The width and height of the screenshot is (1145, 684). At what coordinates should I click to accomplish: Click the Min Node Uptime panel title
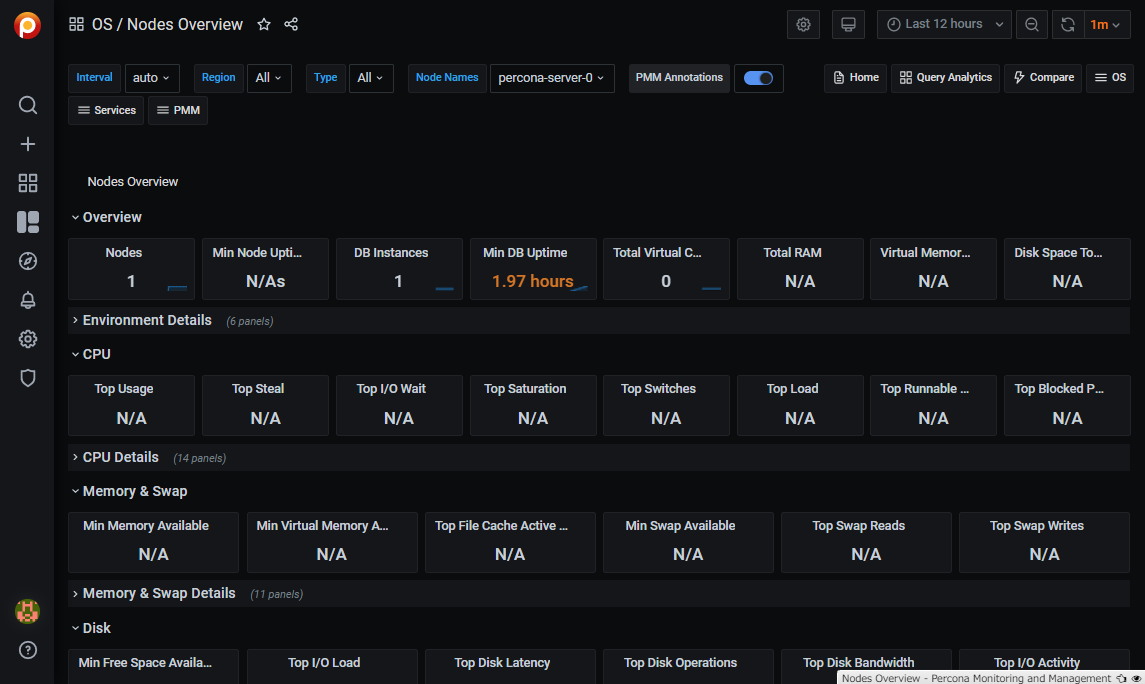(x=257, y=253)
